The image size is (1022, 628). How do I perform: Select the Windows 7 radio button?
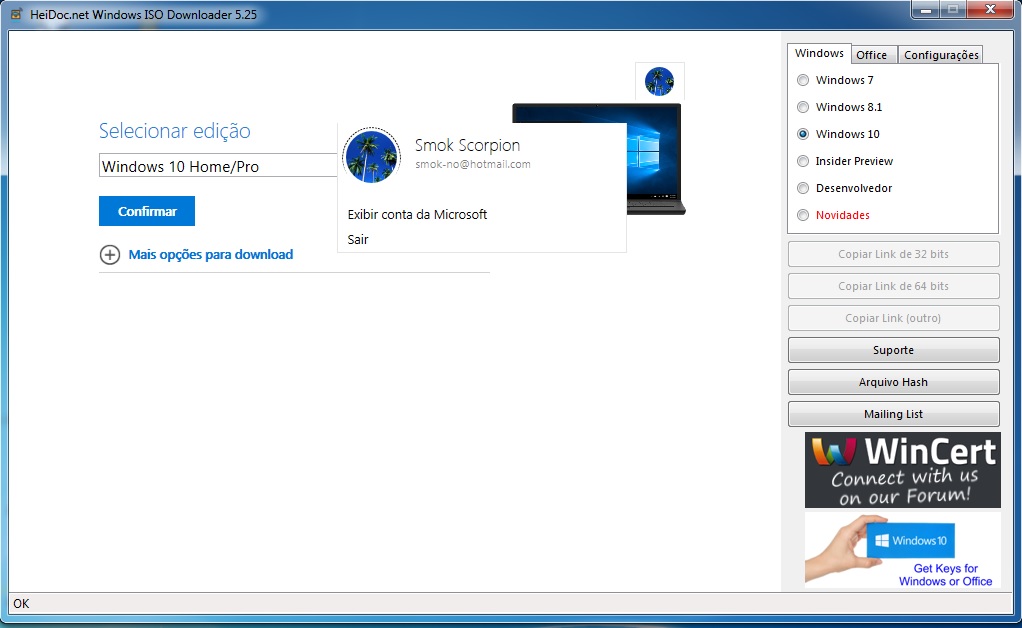(x=803, y=80)
